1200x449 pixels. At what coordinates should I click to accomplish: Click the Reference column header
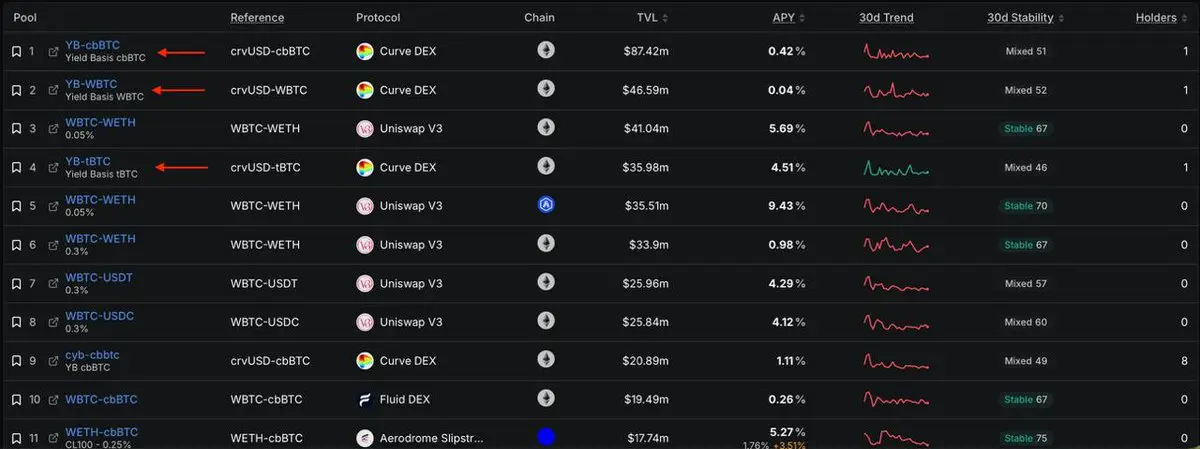pyautogui.click(x=257, y=18)
